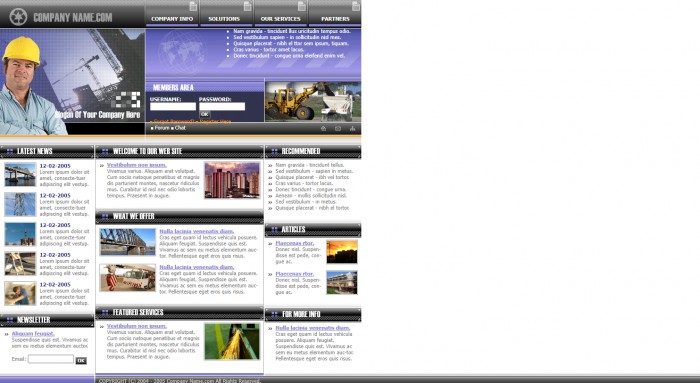This screenshot has width=700, height=383.
Task: Click the Username input field
Action: coord(173,106)
